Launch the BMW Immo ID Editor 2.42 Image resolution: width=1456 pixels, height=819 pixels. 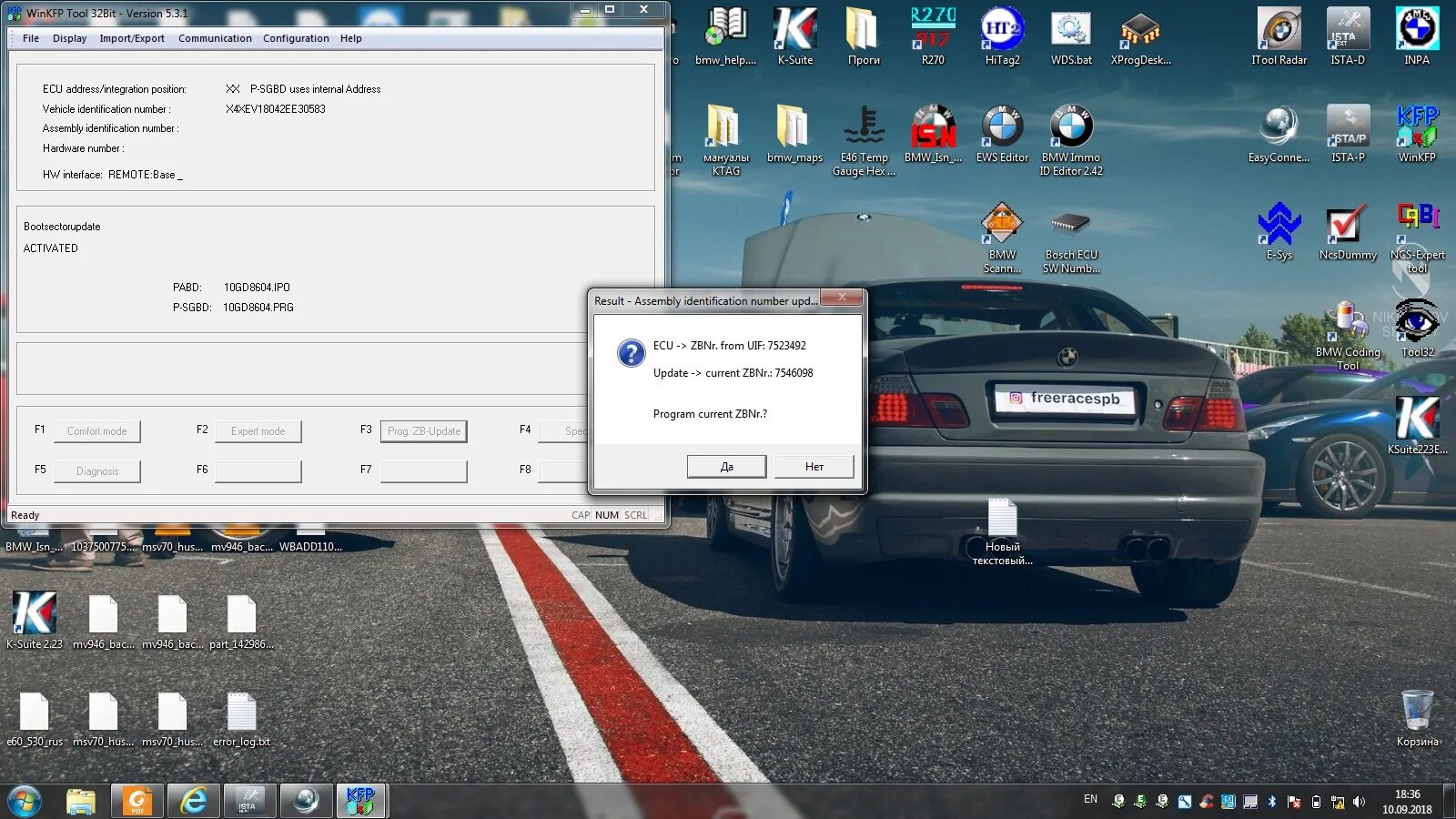[1071, 140]
